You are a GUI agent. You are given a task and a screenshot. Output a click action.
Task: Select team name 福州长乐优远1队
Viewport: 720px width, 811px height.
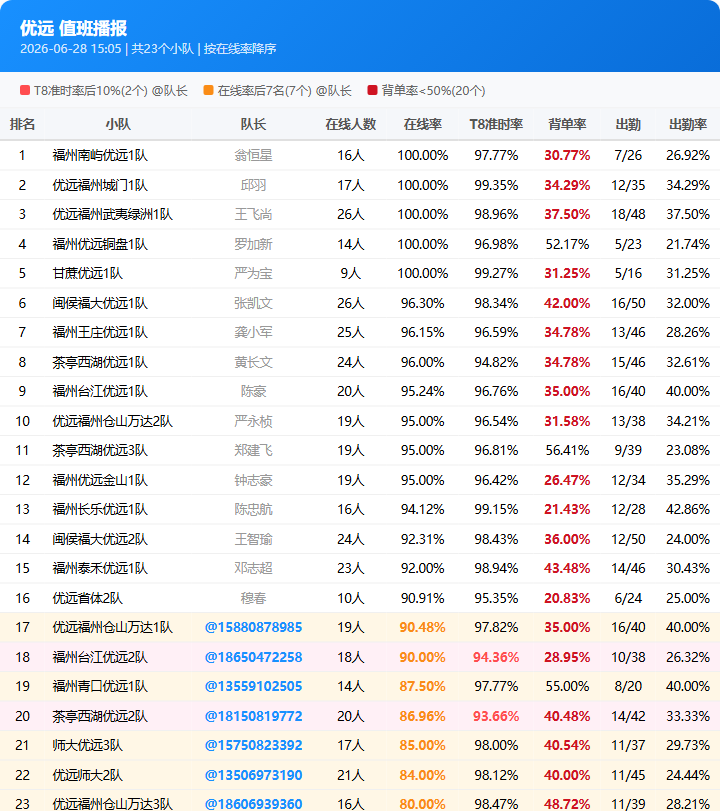(100, 509)
